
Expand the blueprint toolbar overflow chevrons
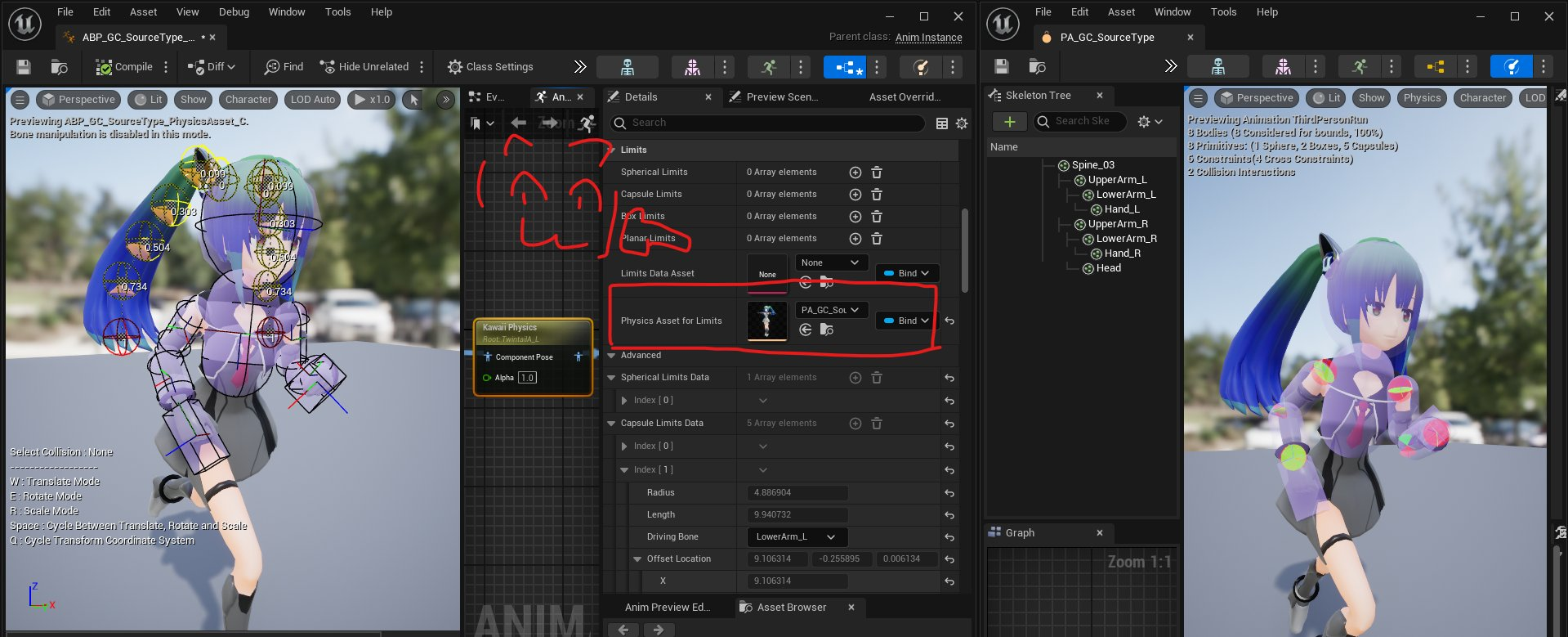pyautogui.click(x=579, y=67)
